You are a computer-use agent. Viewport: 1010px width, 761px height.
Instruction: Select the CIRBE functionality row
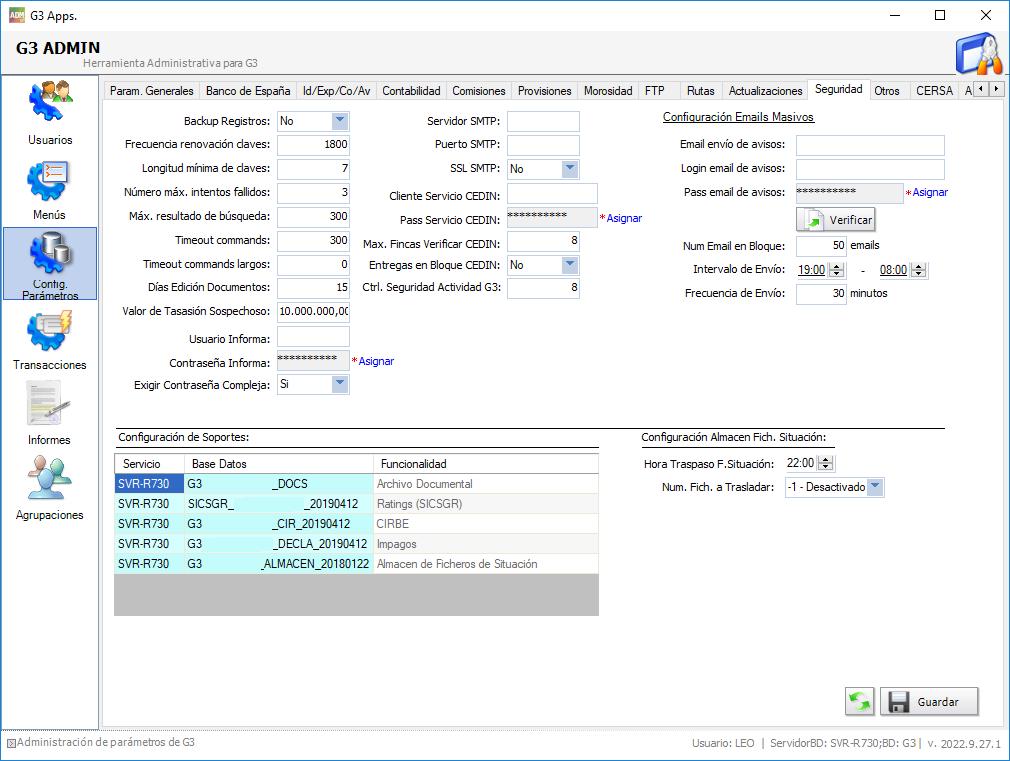pos(356,524)
